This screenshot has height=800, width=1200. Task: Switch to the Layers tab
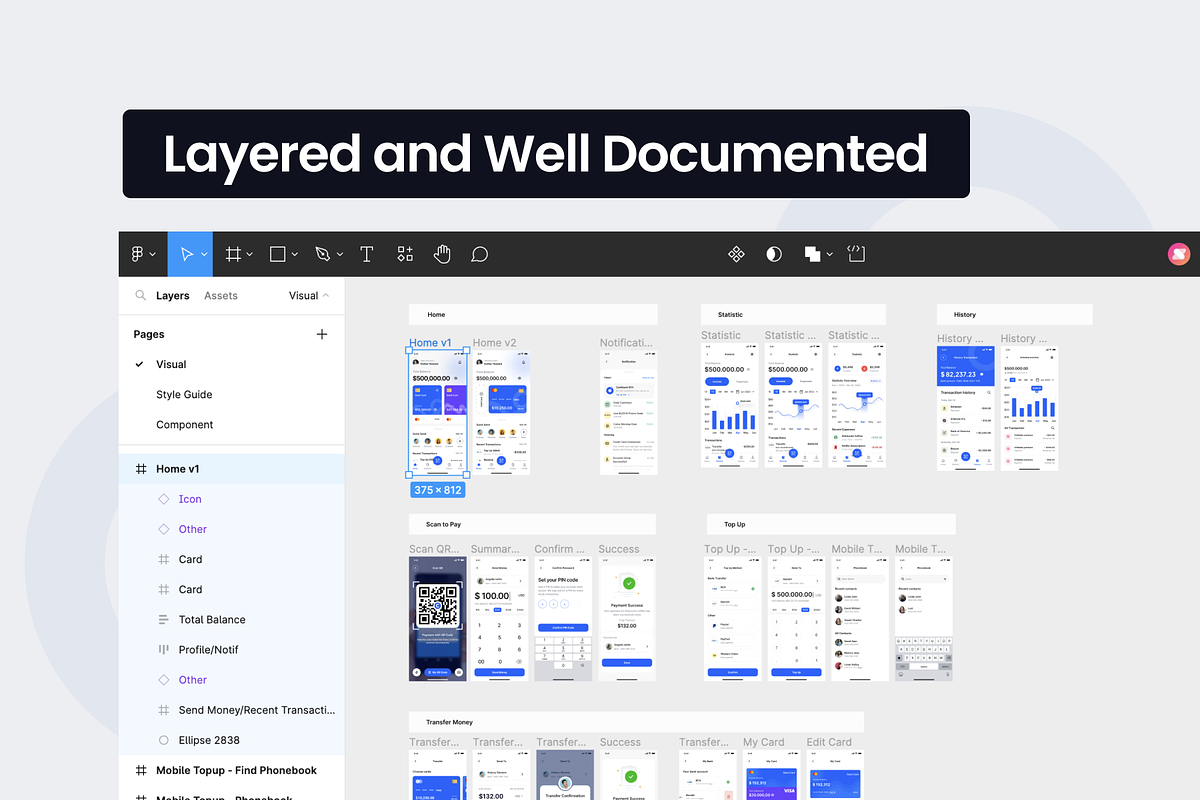(173, 295)
